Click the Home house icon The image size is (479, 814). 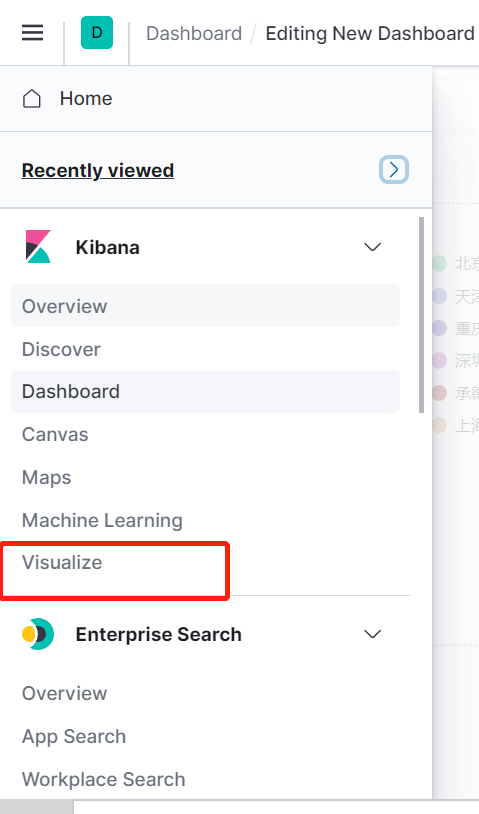pyautogui.click(x=32, y=99)
